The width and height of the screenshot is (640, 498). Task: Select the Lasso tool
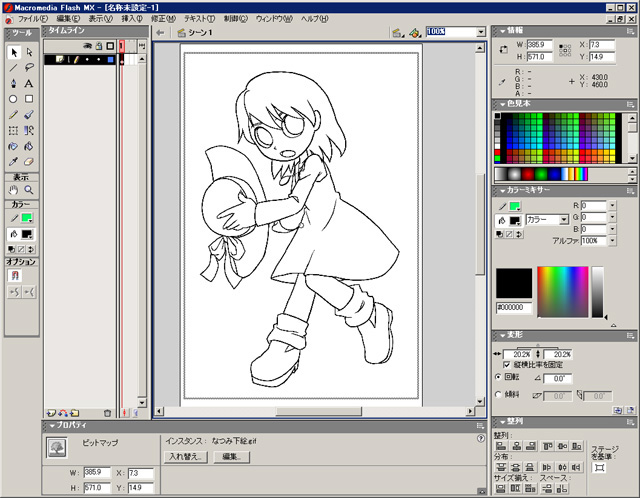click(29, 67)
